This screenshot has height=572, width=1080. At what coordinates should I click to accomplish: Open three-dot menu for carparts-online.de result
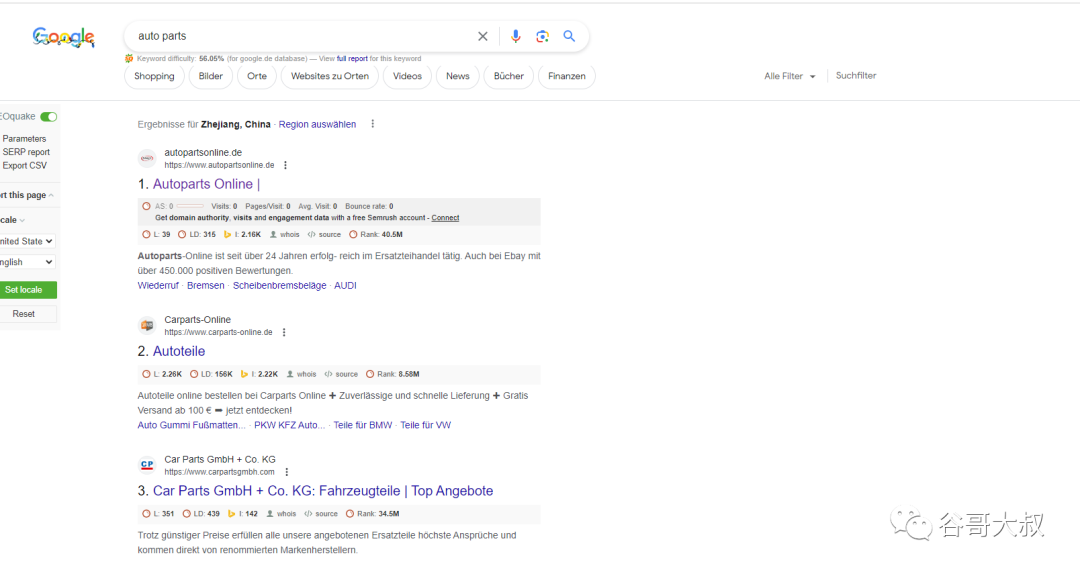click(x=284, y=332)
